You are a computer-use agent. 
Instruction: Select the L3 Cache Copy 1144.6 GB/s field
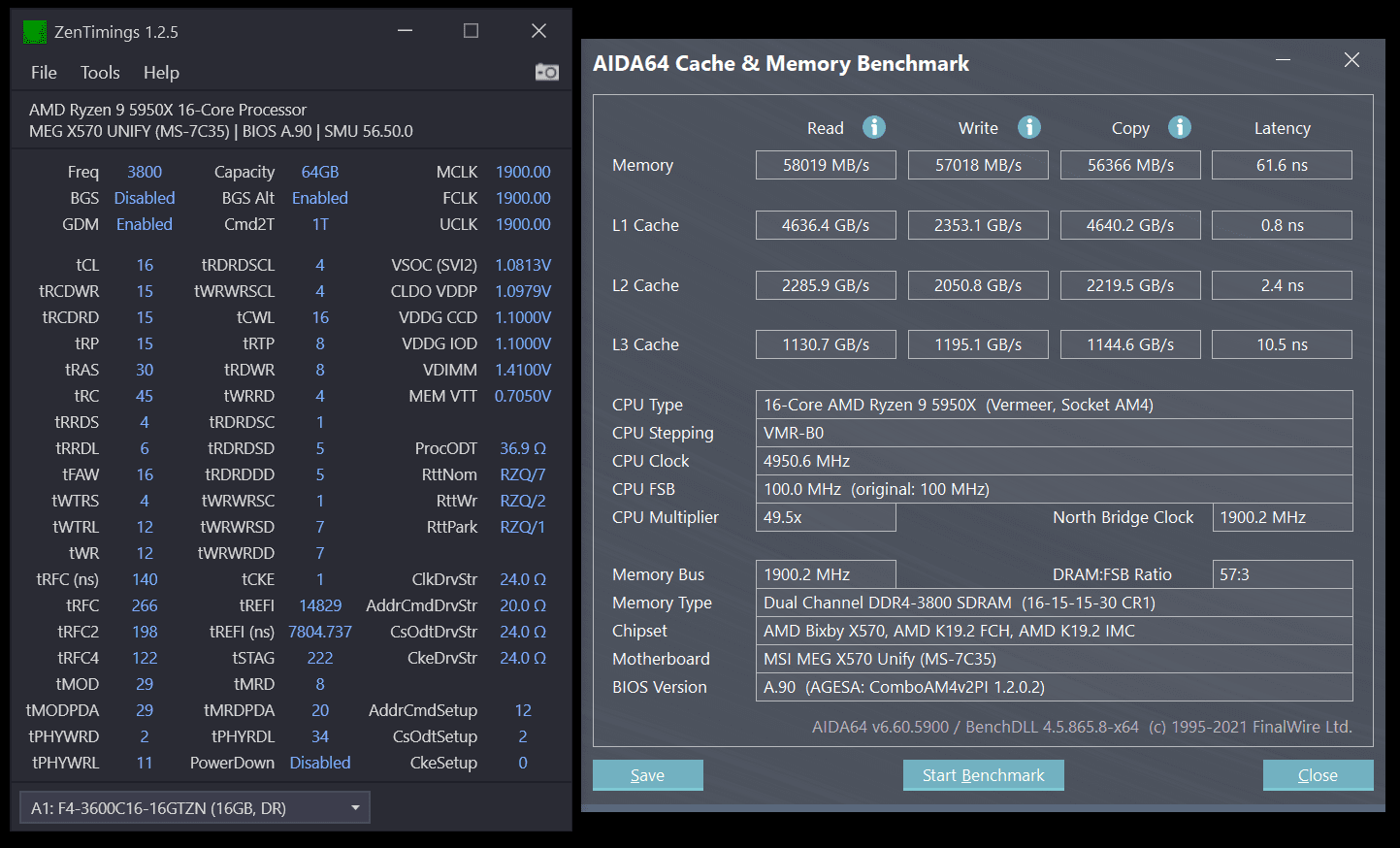[1130, 344]
